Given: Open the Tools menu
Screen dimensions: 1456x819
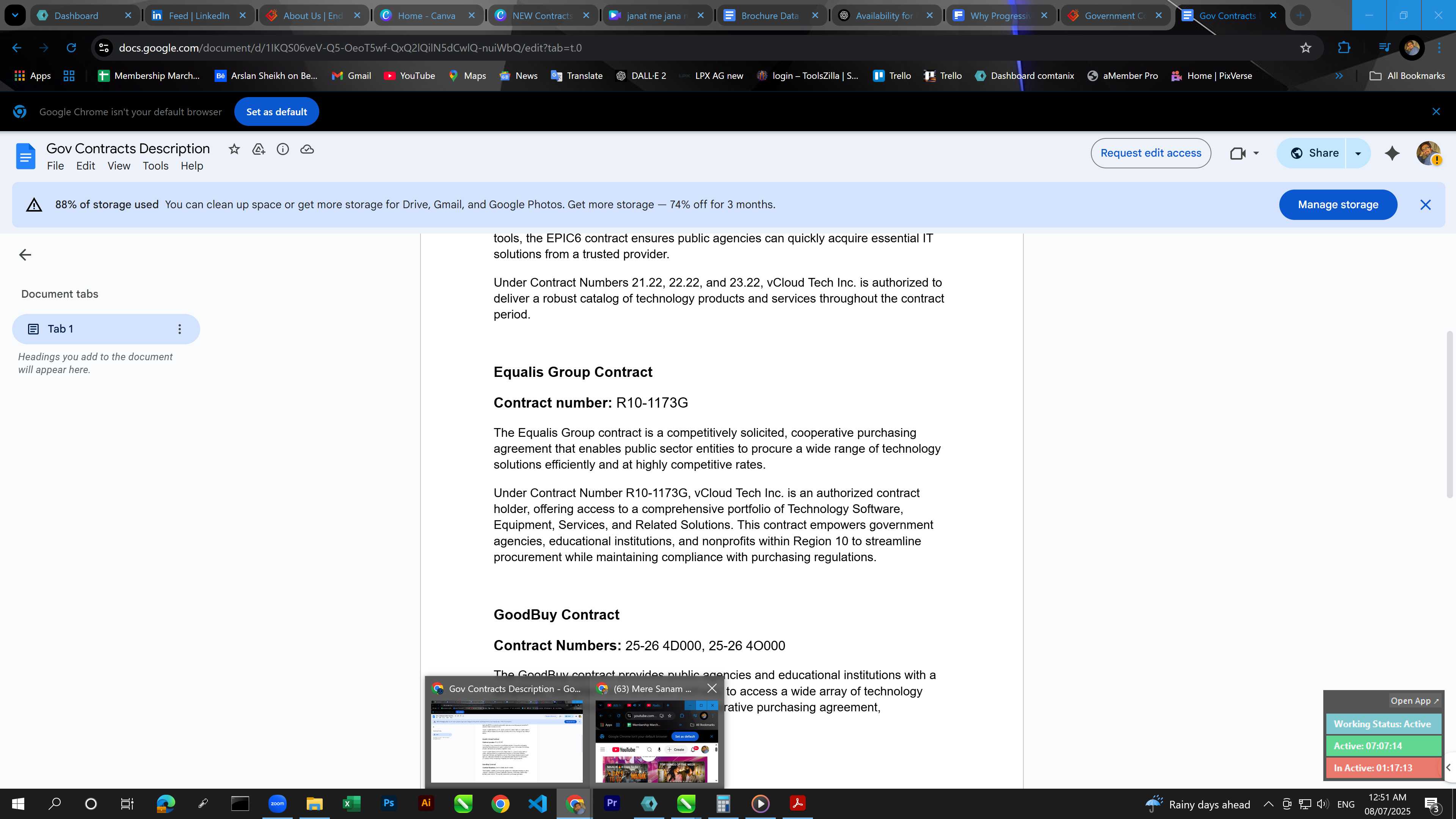Looking at the screenshot, I should pyautogui.click(x=155, y=166).
